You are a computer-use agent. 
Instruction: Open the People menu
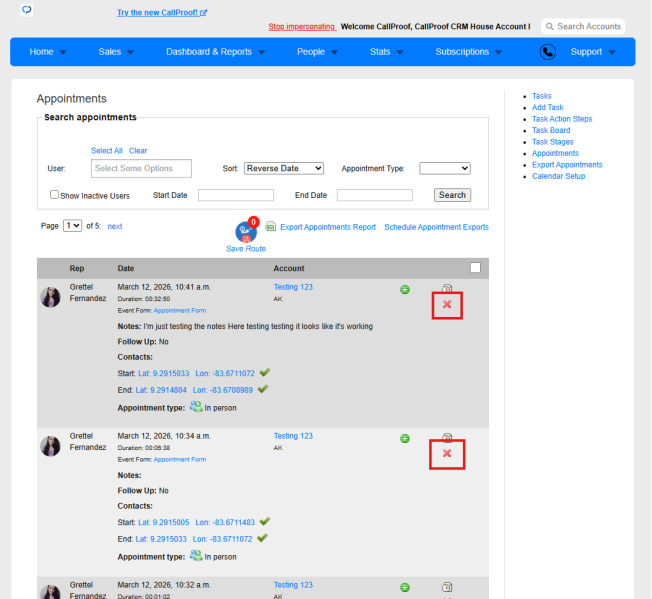click(317, 52)
